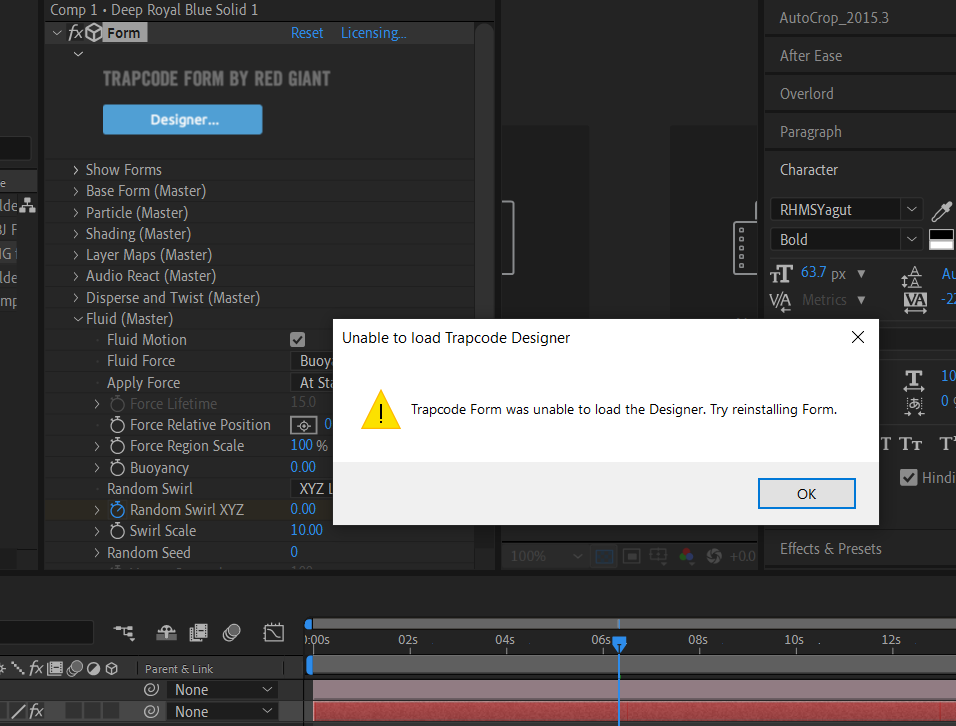Uncheck the Fluid Motion checkbox
956x726 pixels.
297,340
